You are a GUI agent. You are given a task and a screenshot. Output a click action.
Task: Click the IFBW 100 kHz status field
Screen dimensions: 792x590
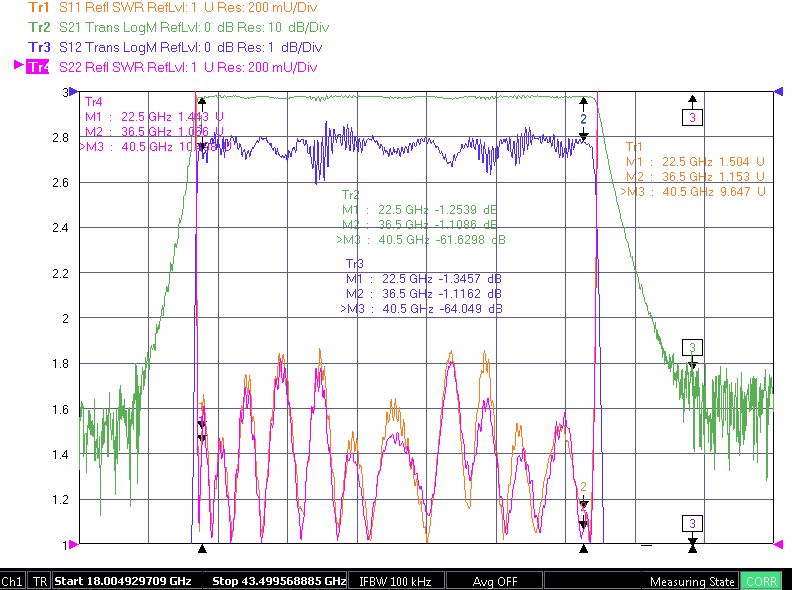(395, 581)
